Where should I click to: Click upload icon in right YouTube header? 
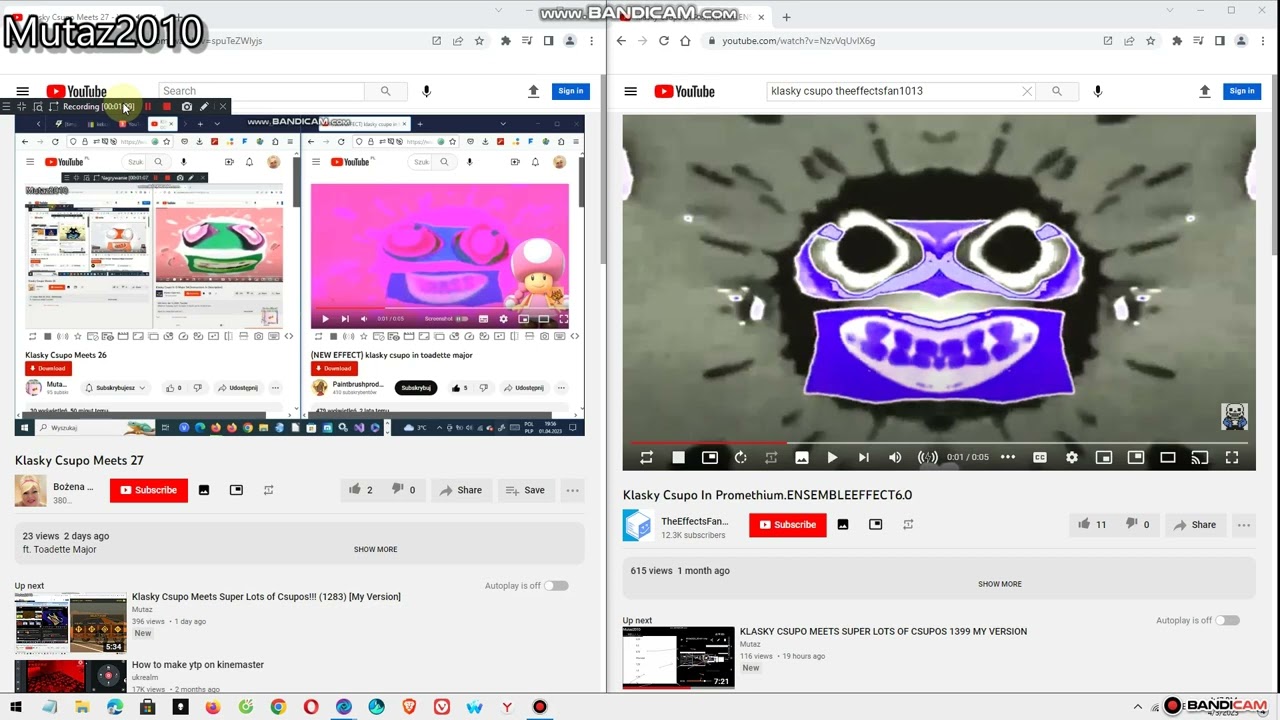coord(1205,91)
